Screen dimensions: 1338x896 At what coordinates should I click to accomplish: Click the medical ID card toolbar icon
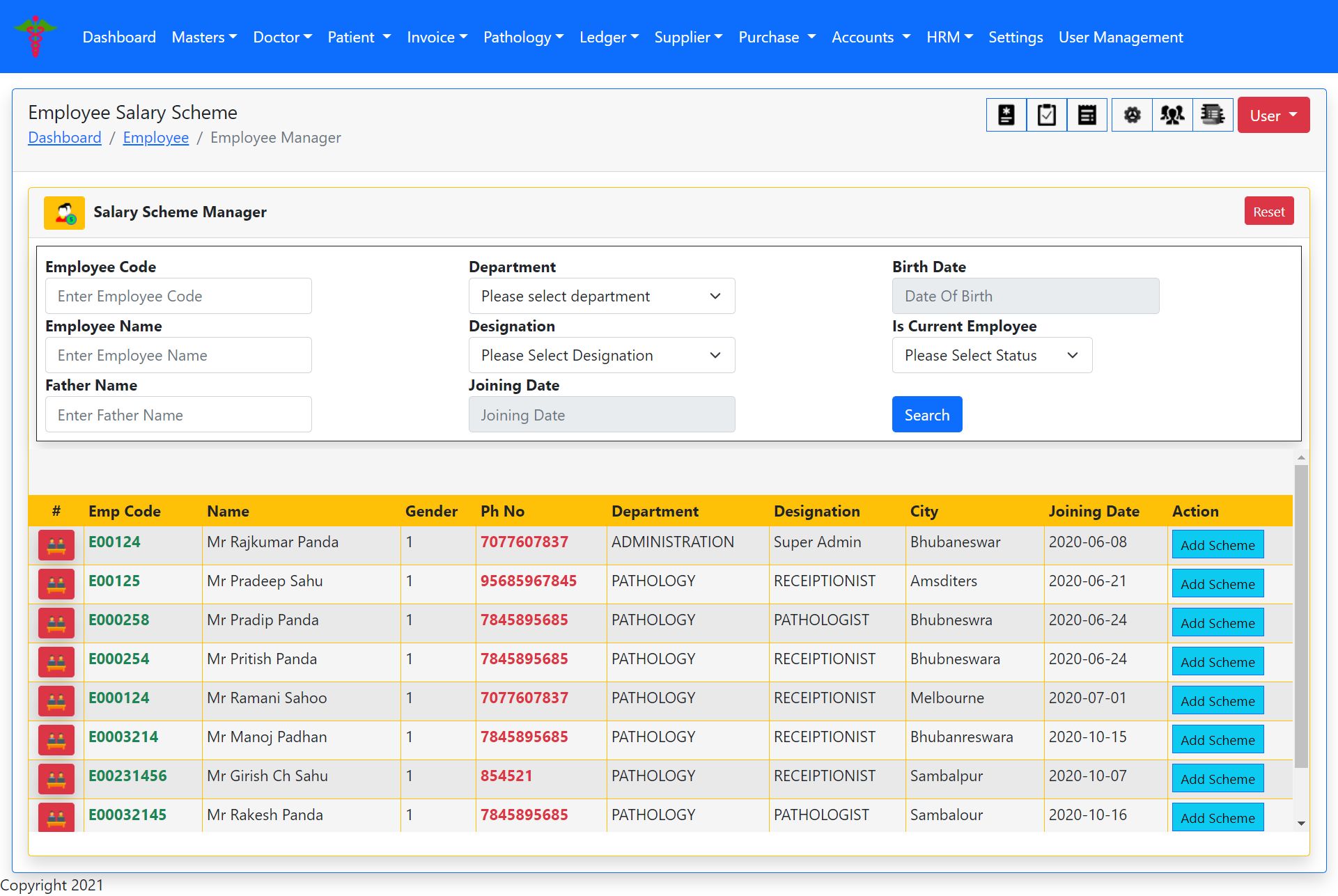point(1006,115)
